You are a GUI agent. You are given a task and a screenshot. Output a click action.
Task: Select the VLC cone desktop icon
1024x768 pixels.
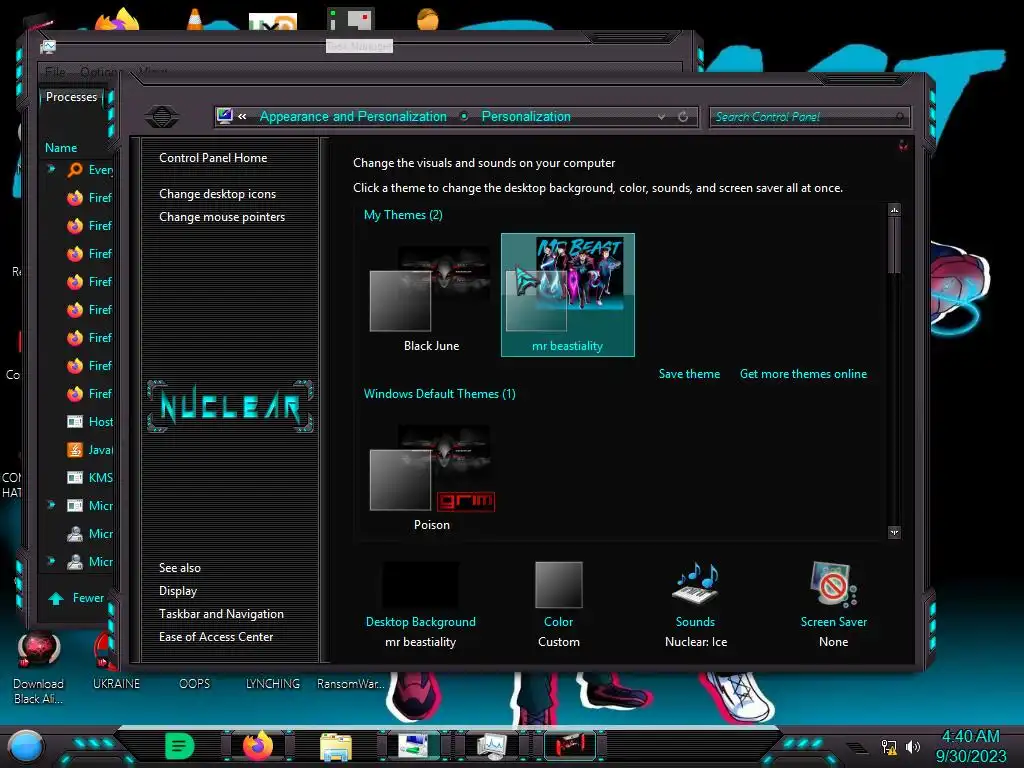[195, 18]
